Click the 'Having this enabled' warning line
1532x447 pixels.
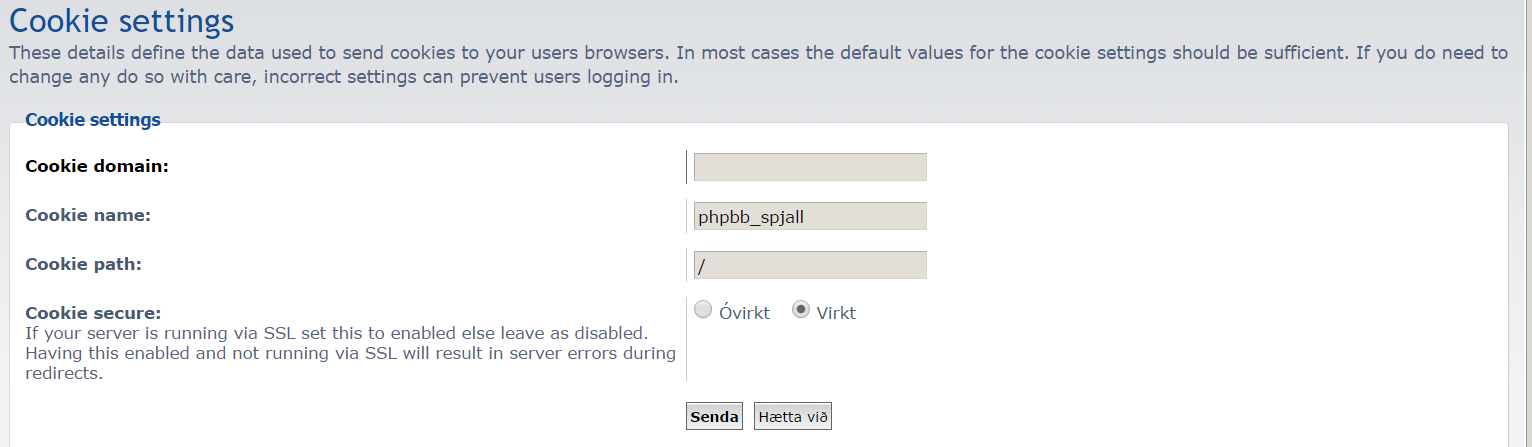pyautogui.click(x=350, y=353)
